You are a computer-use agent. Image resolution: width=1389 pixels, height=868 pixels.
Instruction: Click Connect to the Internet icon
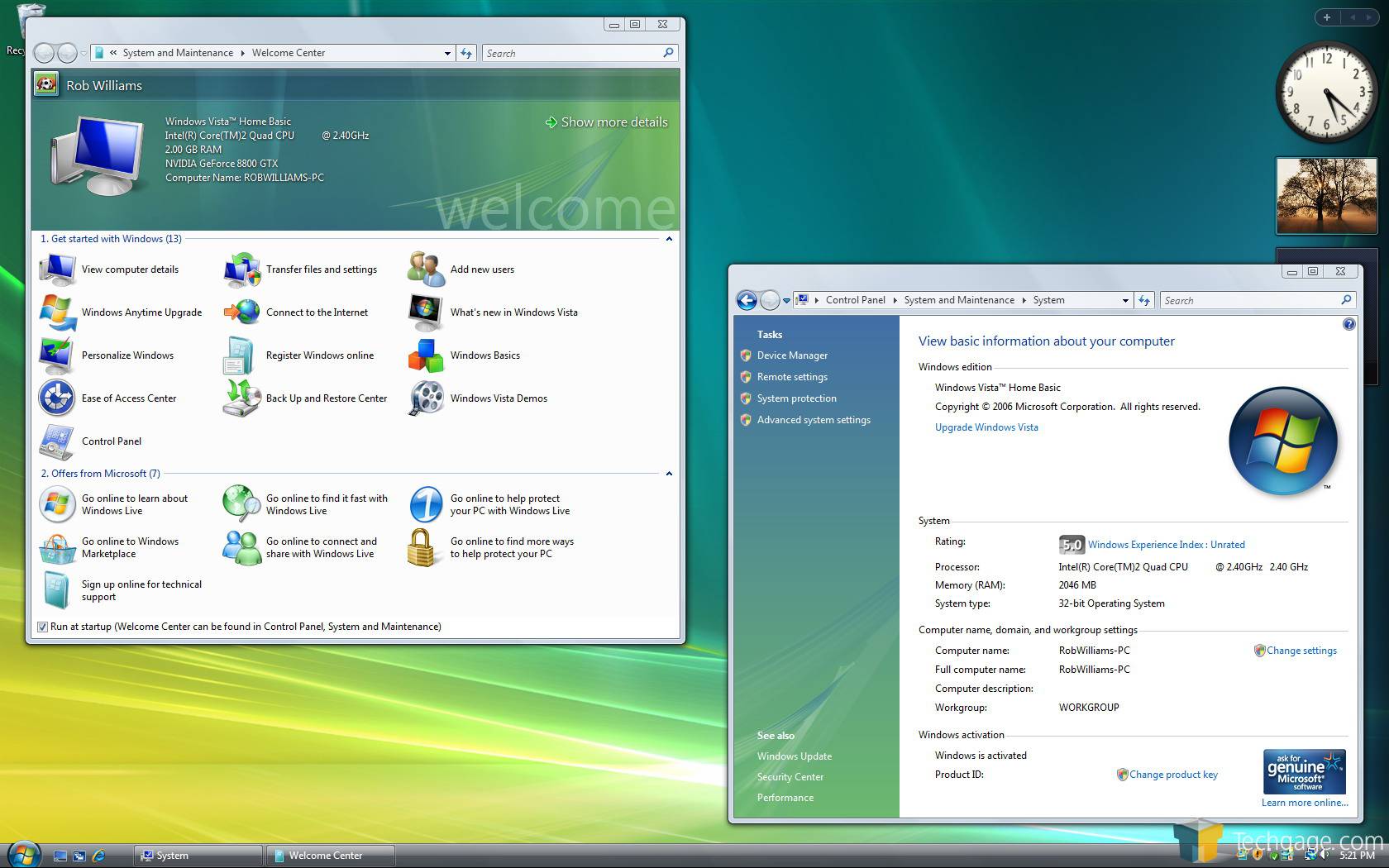click(x=242, y=312)
